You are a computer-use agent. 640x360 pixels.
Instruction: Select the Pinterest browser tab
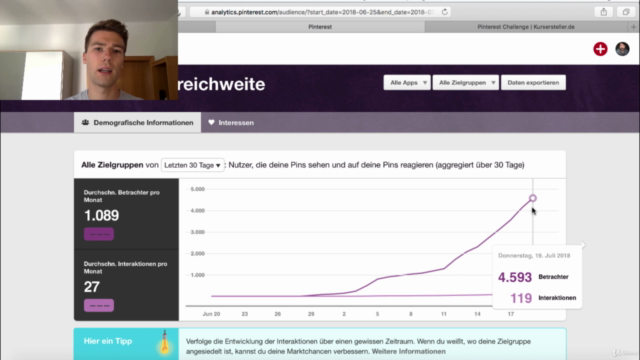pyautogui.click(x=320, y=27)
